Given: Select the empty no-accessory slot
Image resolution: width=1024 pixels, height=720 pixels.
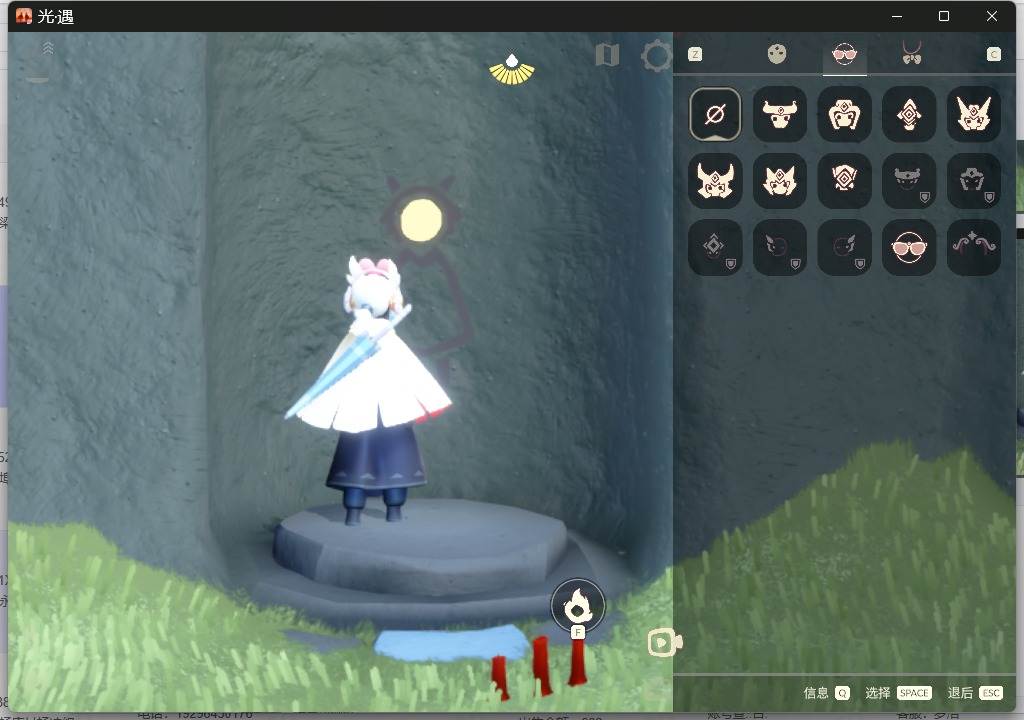Looking at the screenshot, I should coord(715,114).
